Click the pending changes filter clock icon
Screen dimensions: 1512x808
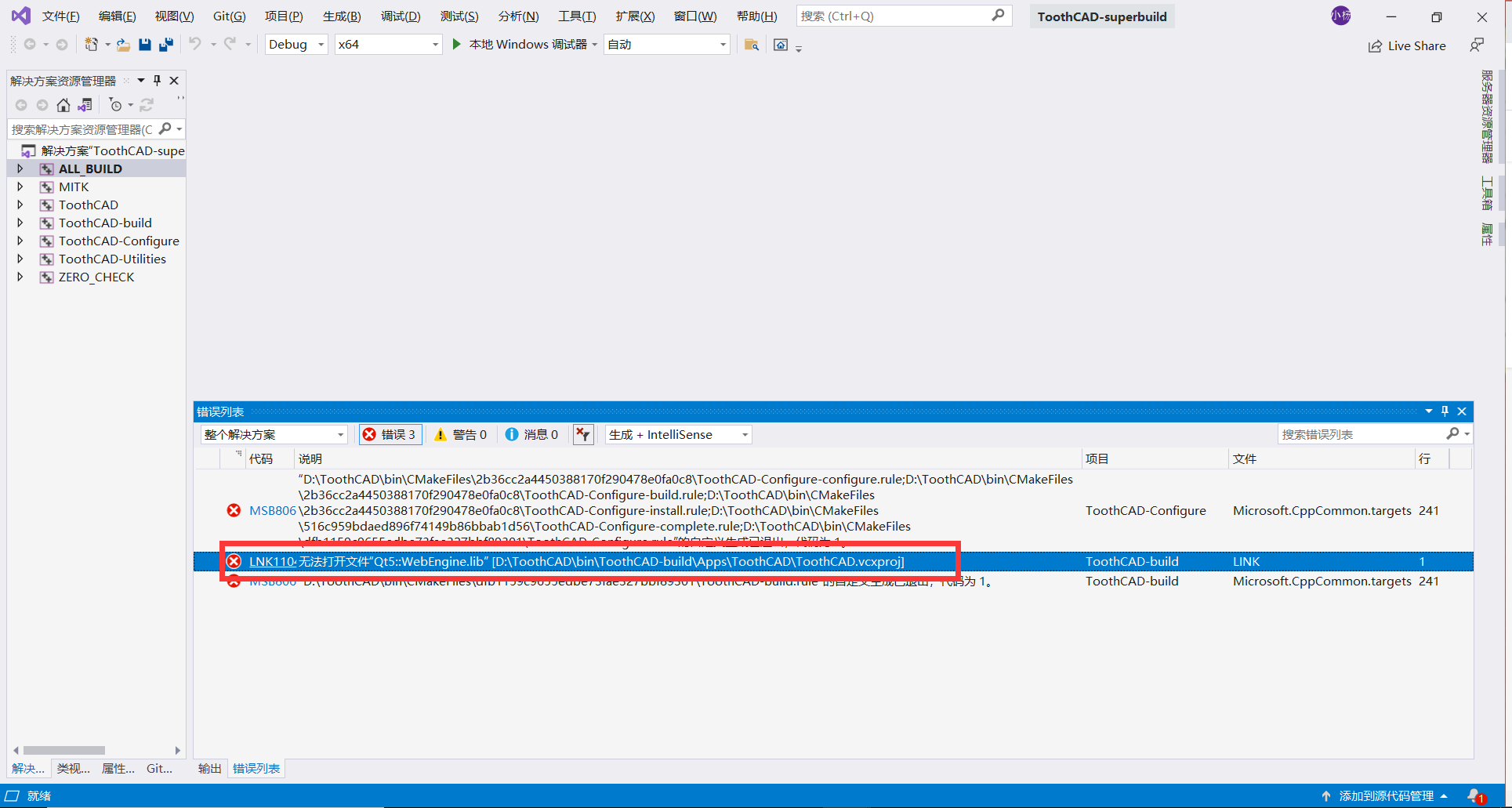(x=115, y=105)
